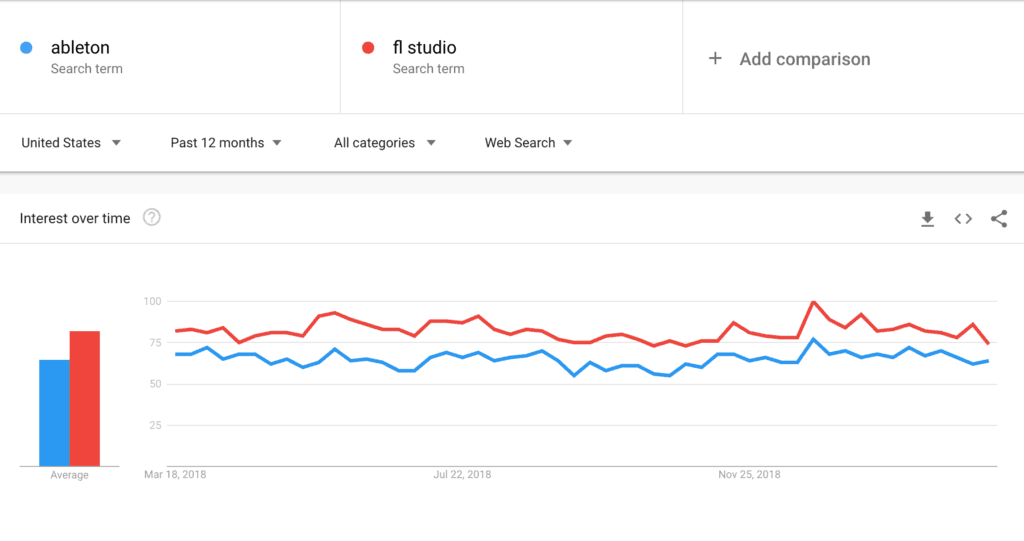Edit the fl studio search term
Screen dimensions: 1024x541
pyautogui.click(x=424, y=48)
